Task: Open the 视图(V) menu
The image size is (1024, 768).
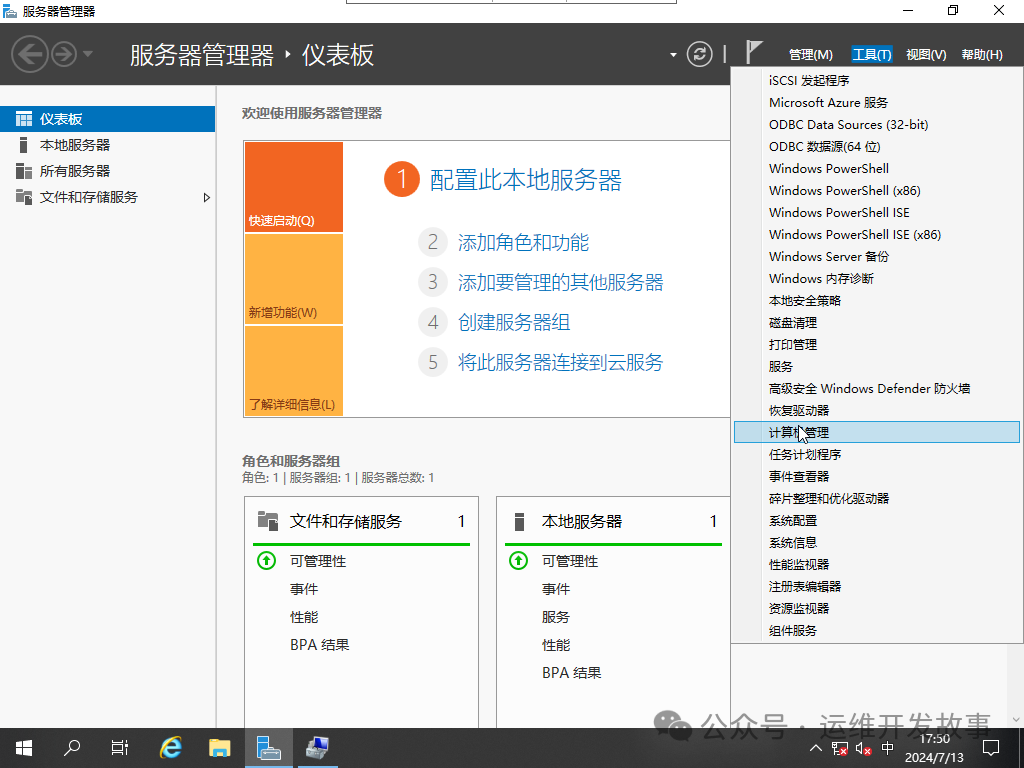Action: pyautogui.click(x=924, y=54)
